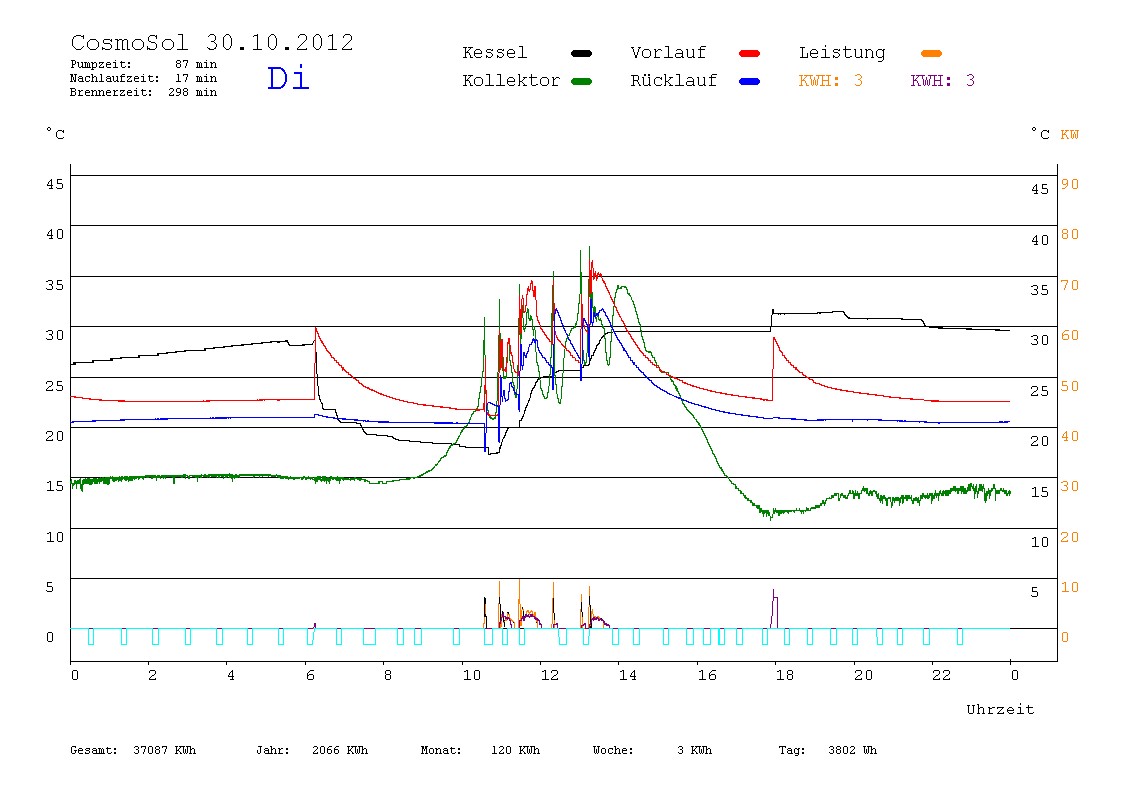Image resolution: width=1148 pixels, height=812 pixels.
Task: Click the 'Nachlaufzeit: 17 min' text
Action: [x=144, y=78]
